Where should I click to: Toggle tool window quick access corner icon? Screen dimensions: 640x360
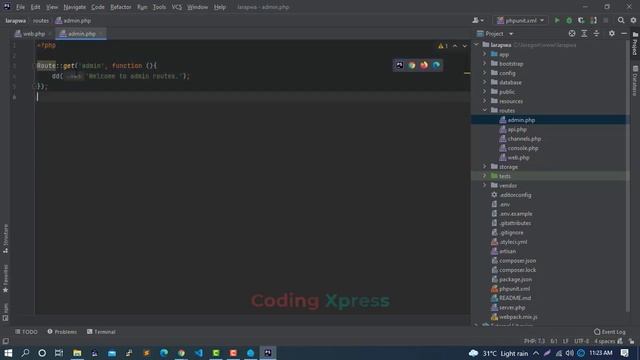click(5, 341)
